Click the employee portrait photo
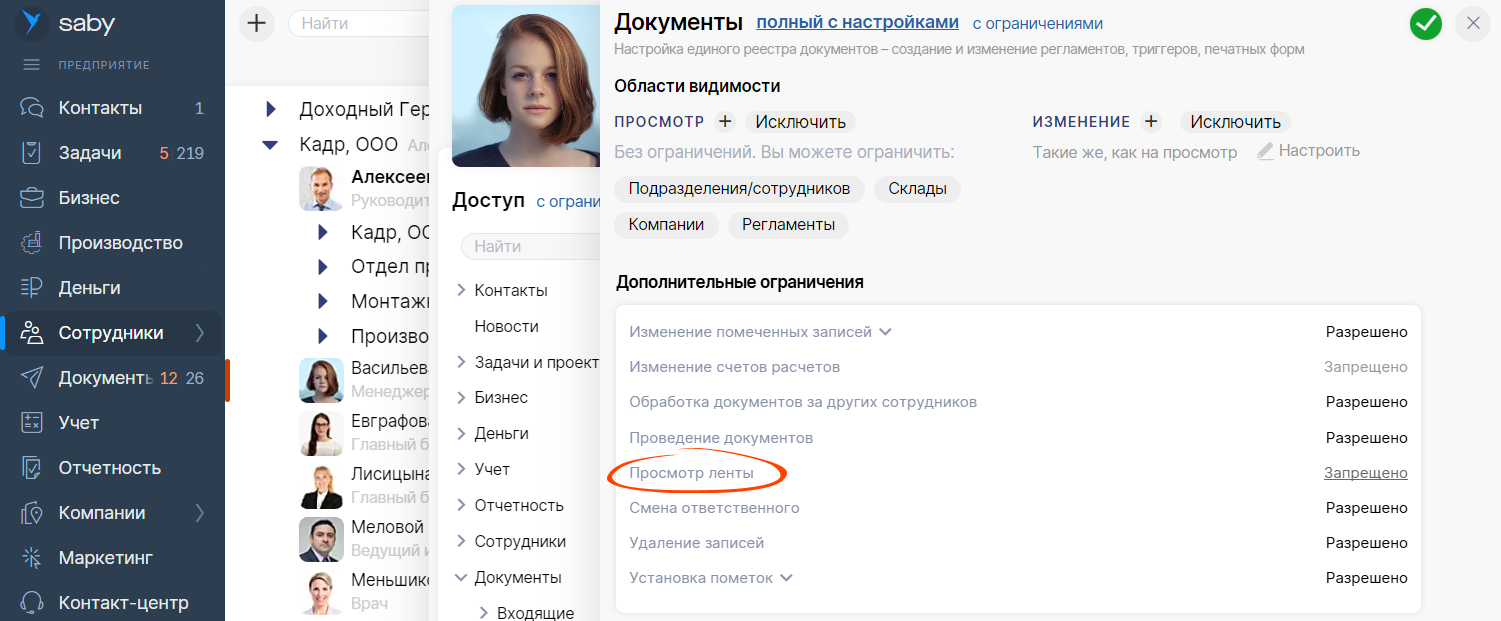This screenshot has height=621, width=1501. [x=525, y=85]
